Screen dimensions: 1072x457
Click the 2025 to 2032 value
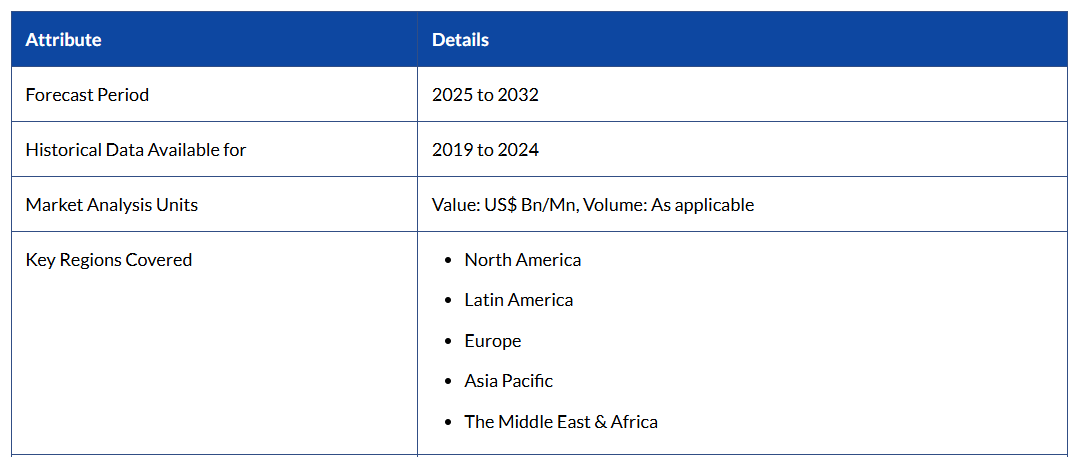coord(485,95)
